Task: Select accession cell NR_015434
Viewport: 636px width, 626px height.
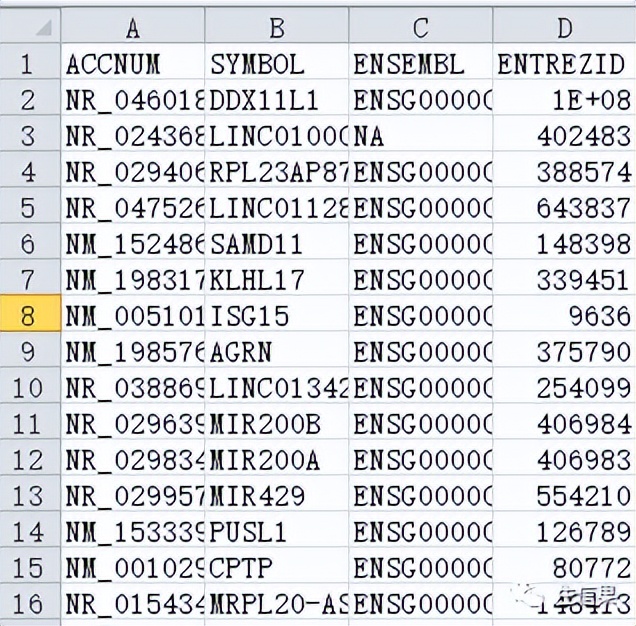Action: [x=133, y=602]
